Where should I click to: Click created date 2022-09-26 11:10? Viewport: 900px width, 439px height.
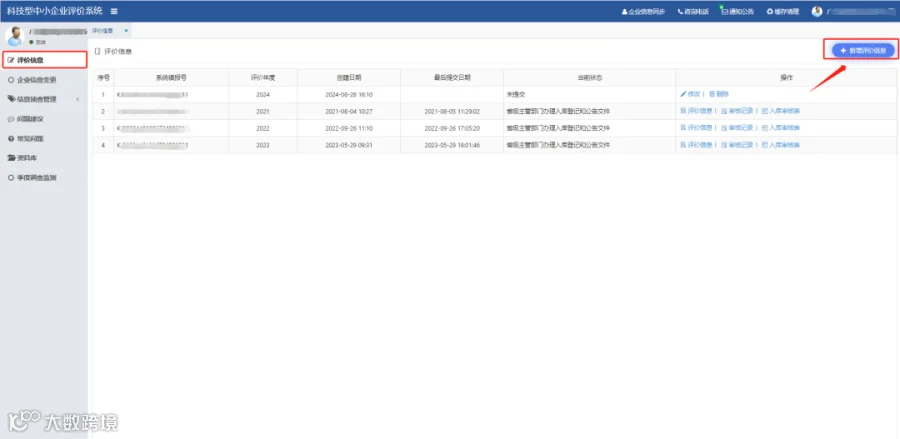tap(349, 128)
